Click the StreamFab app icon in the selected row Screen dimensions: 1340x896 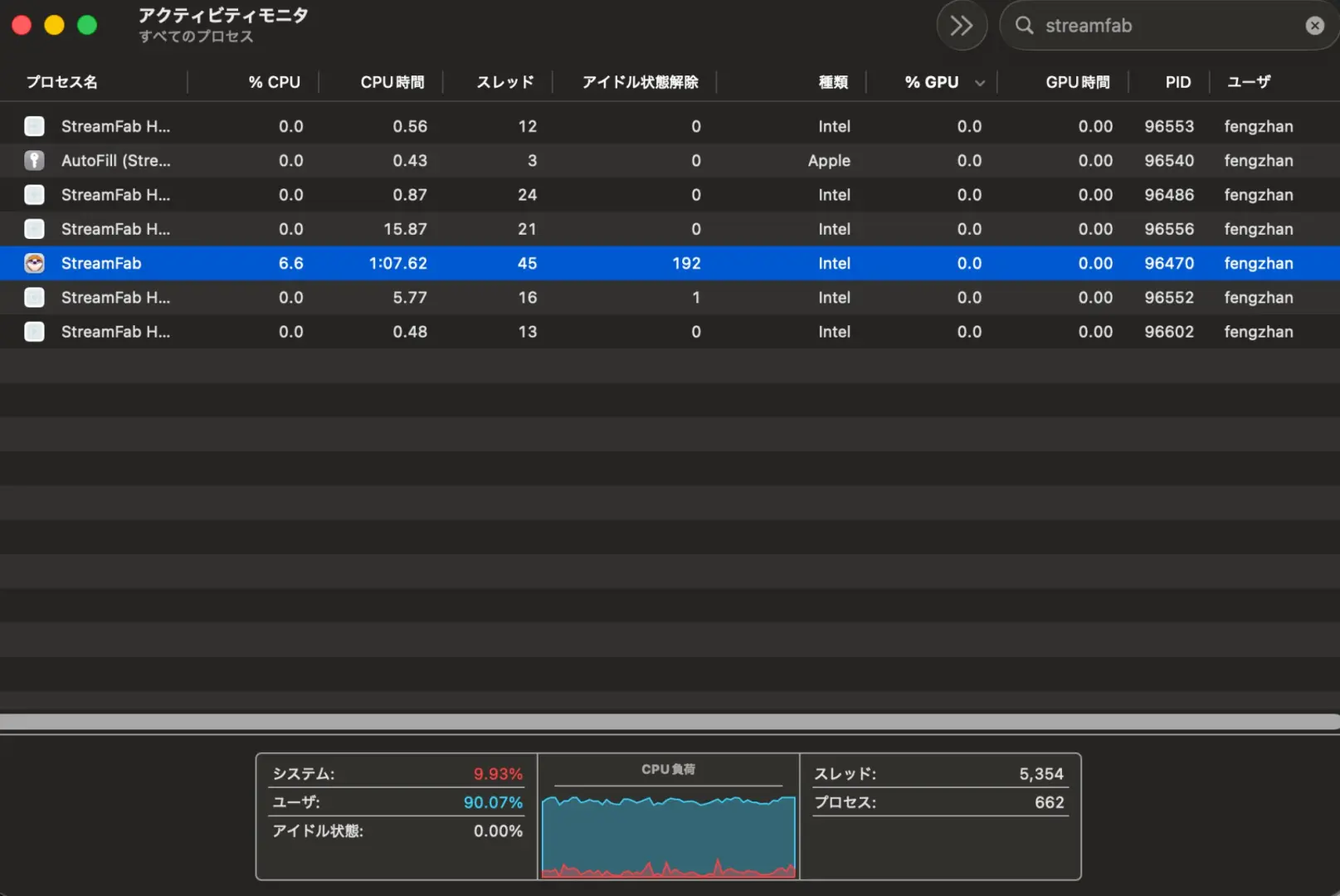[x=34, y=263]
